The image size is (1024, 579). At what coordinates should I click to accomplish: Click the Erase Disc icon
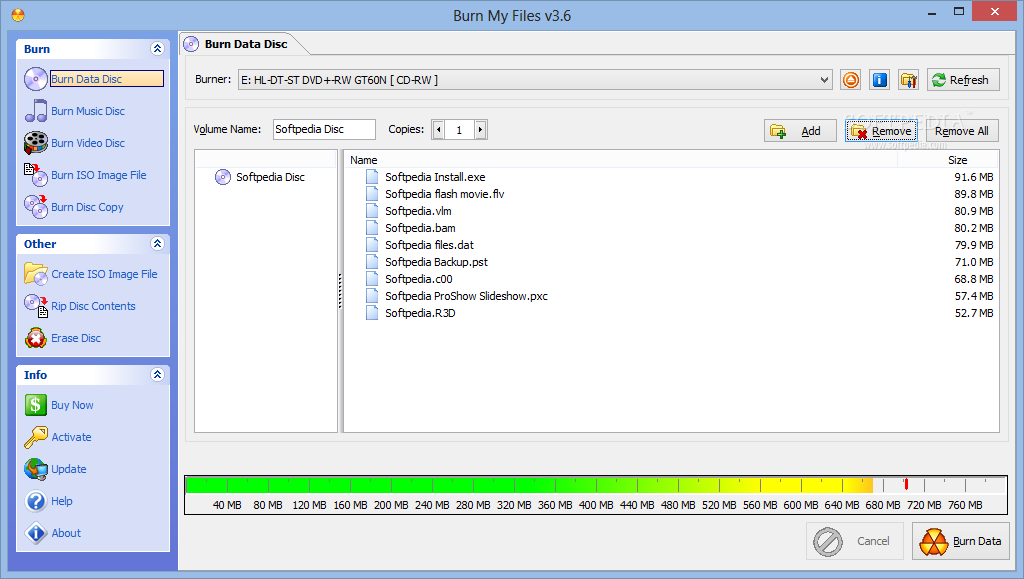coord(36,338)
